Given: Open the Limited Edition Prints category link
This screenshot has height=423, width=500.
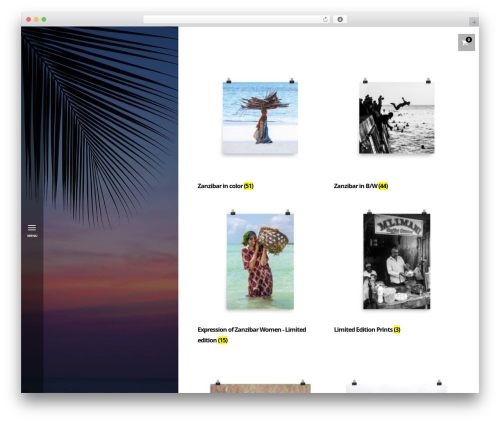Looking at the screenshot, I should point(367,330).
